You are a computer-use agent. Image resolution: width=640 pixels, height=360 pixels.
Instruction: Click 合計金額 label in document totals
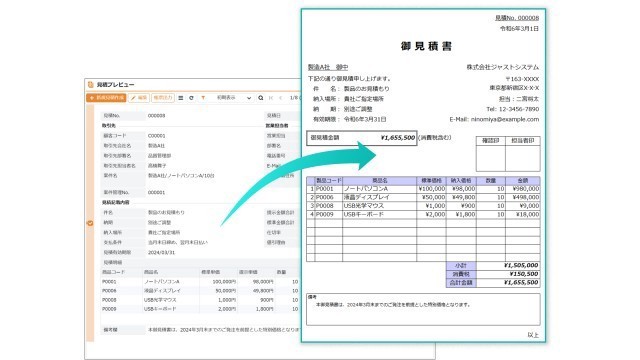pyautogui.click(x=461, y=282)
